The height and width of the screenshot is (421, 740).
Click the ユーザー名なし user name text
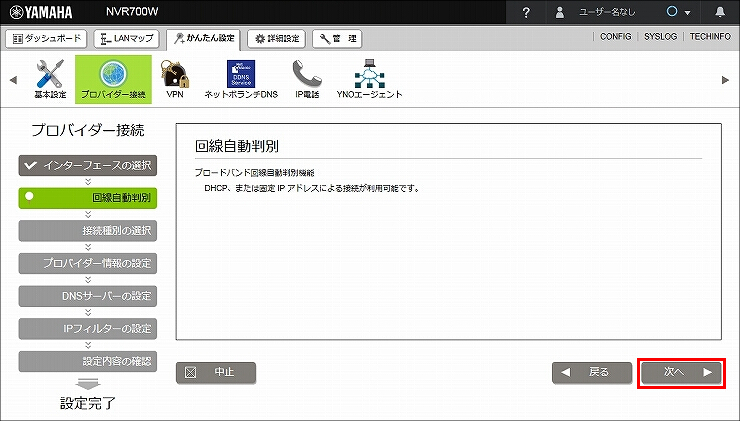pyautogui.click(x=607, y=12)
